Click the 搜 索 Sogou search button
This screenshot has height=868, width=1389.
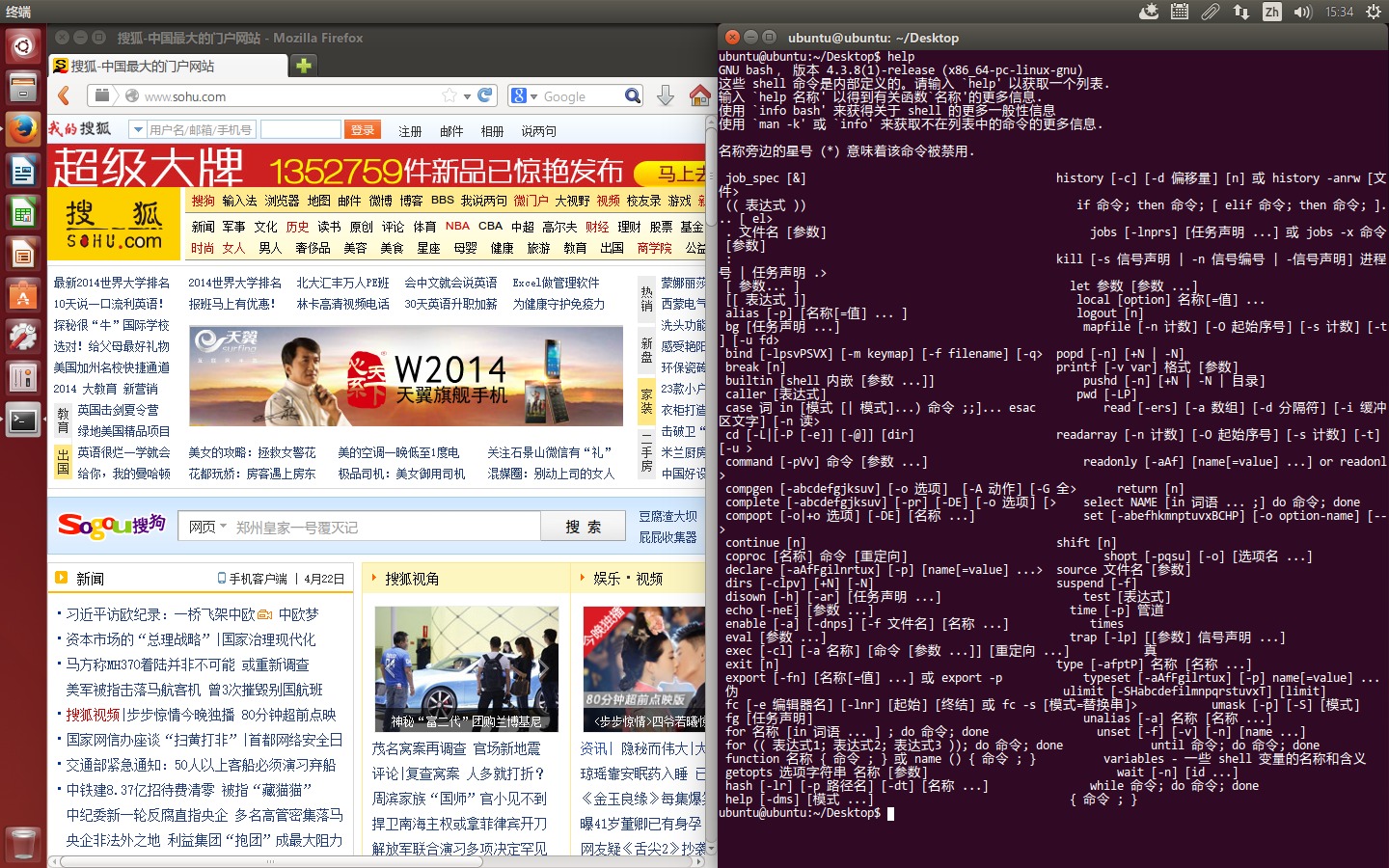583,527
